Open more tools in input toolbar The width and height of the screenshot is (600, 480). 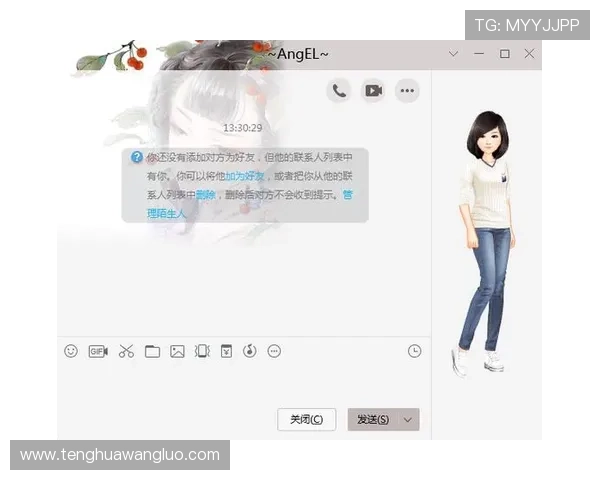[x=275, y=351]
